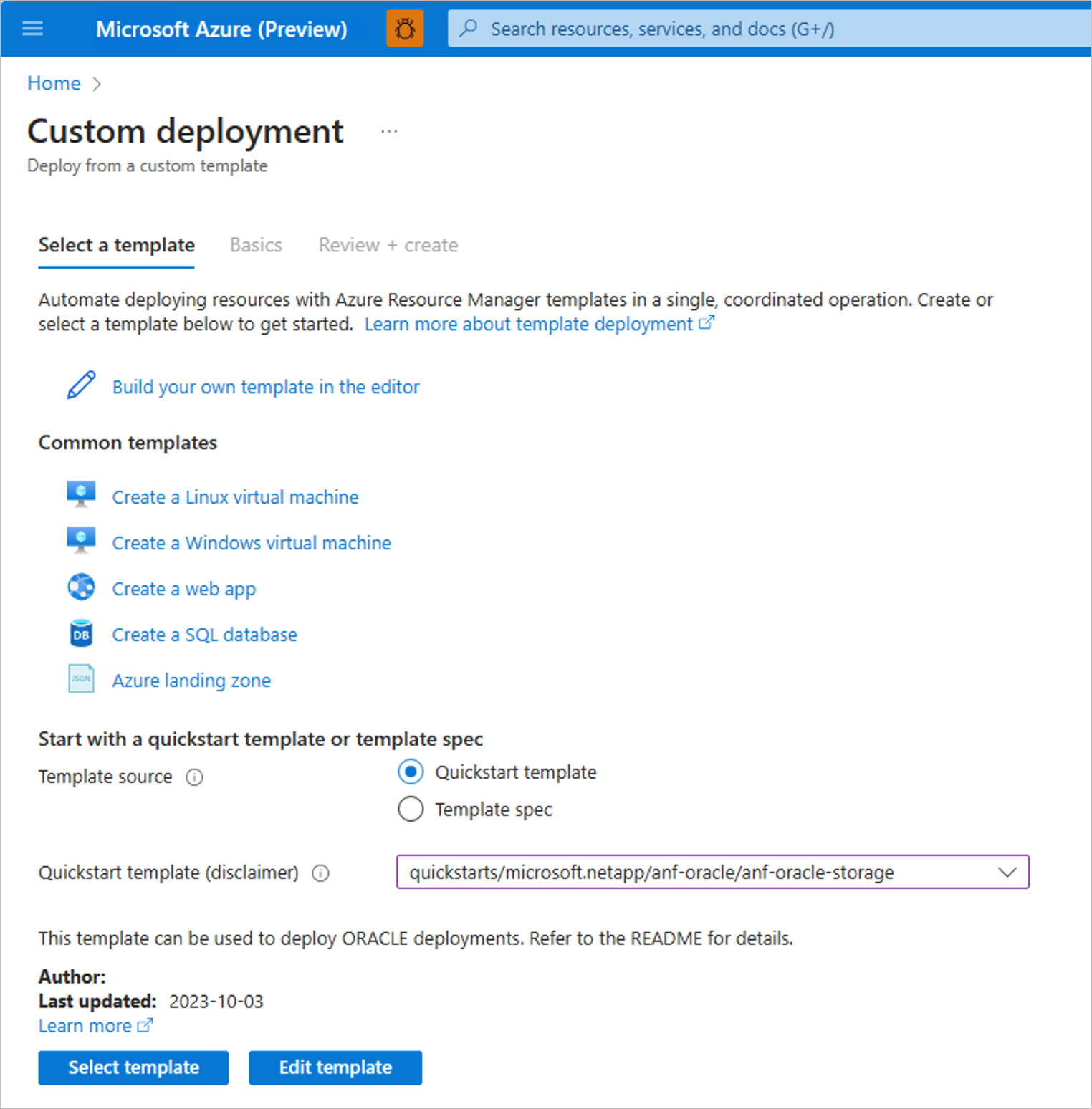
Task: Click the Select template button
Action: click(133, 1067)
